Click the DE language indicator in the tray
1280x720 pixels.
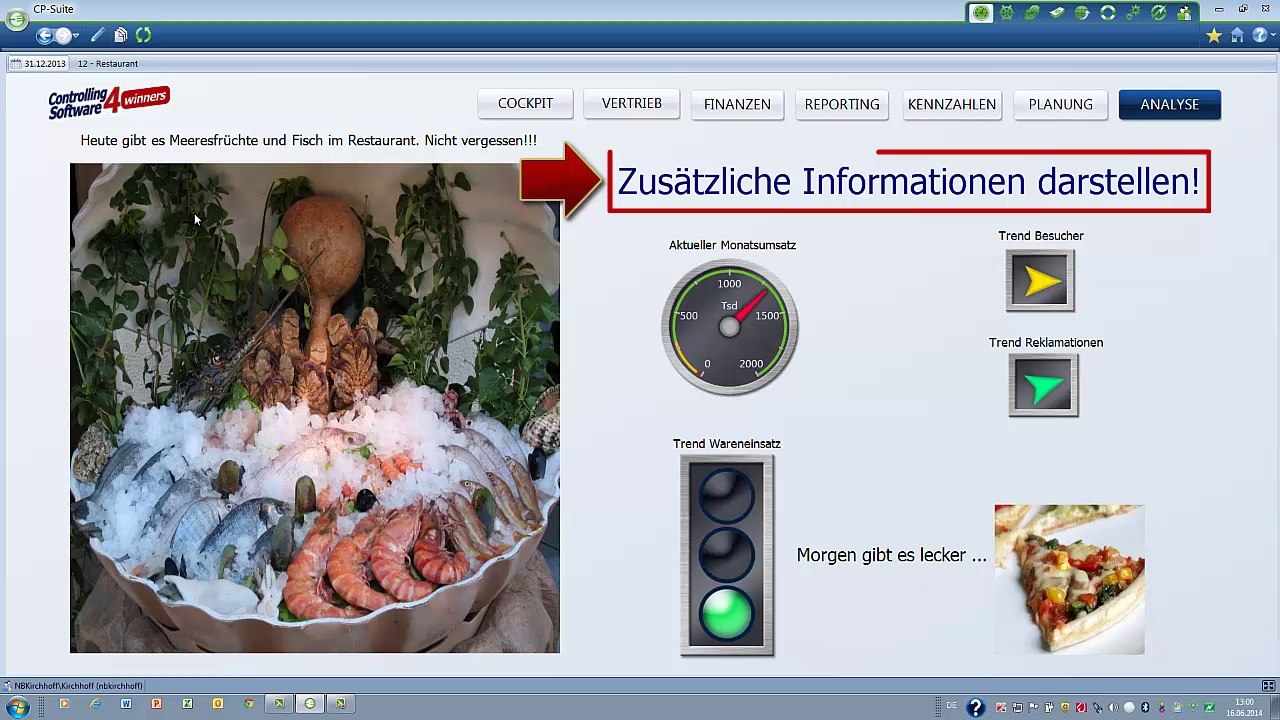(x=952, y=706)
